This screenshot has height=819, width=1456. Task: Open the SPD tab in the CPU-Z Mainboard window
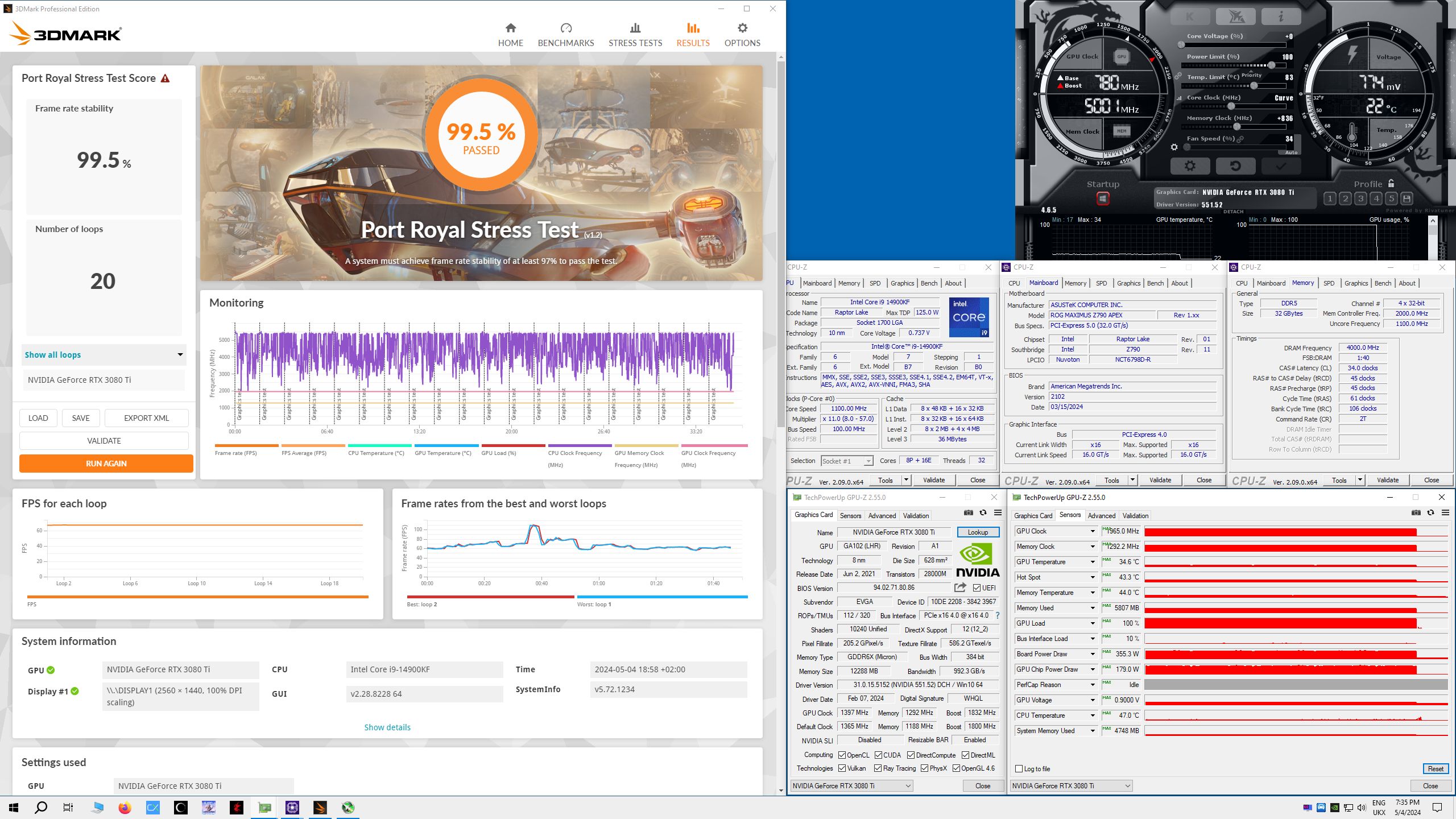pos(1101,283)
